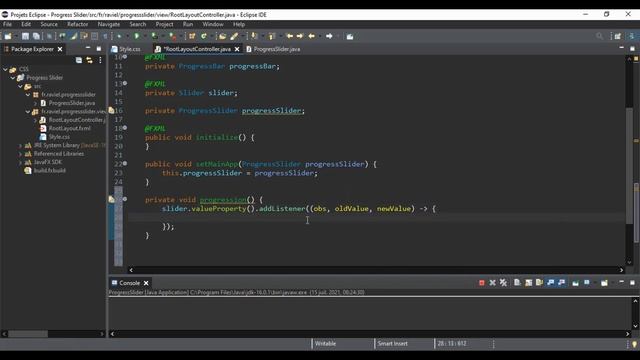Clear the Console output
The height and width of the screenshot is (360, 640).
517,282
